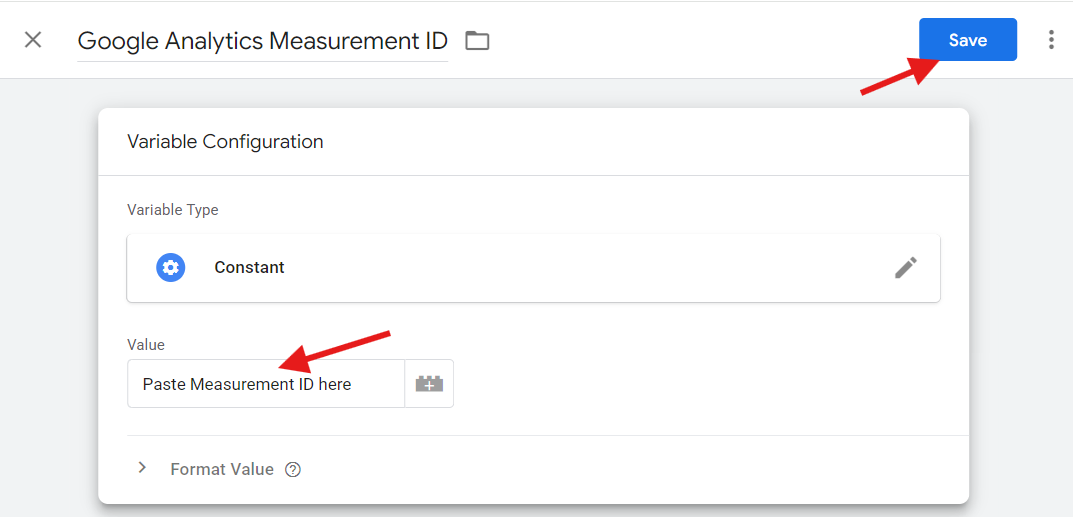Click the Variable Type label
This screenshot has height=517, width=1073.
pyautogui.click(x=172, y=210)
